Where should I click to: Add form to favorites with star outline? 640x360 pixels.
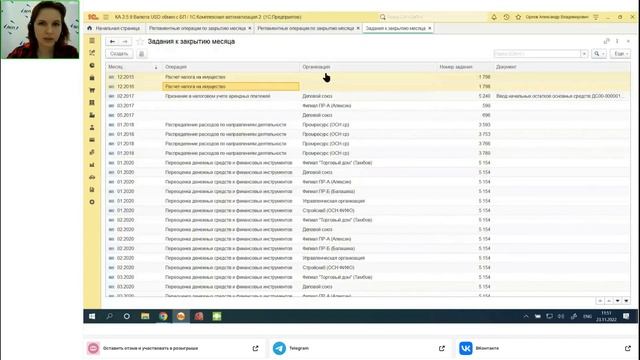pyautogui.click(x=140, y=42)
